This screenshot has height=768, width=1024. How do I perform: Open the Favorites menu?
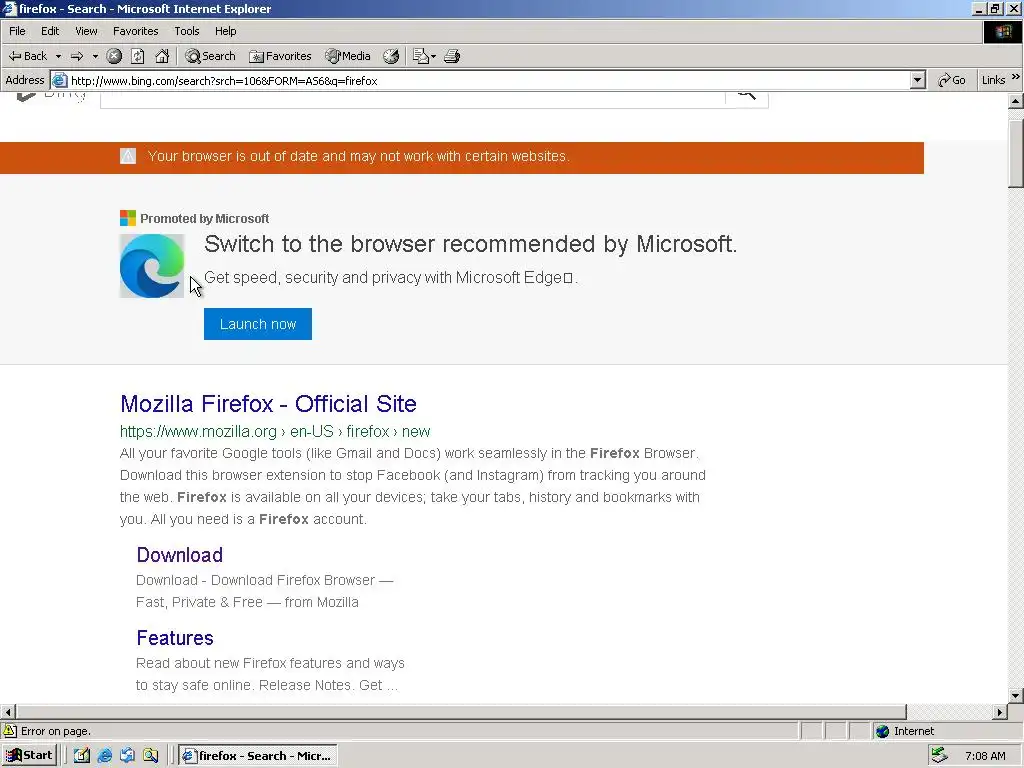pos(135,31)
